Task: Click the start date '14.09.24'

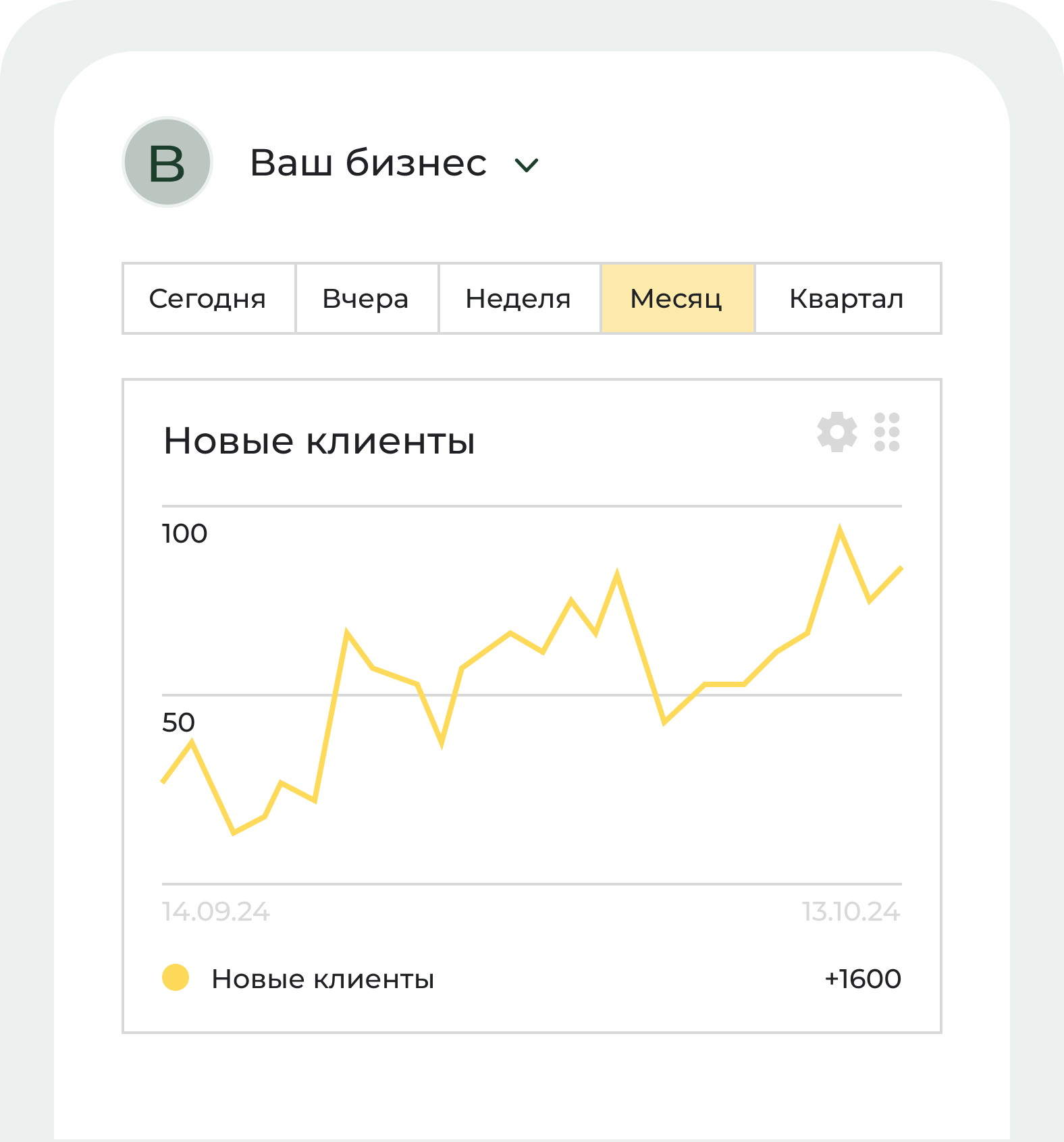Action: pyautogui.click(x=216, y=912)
